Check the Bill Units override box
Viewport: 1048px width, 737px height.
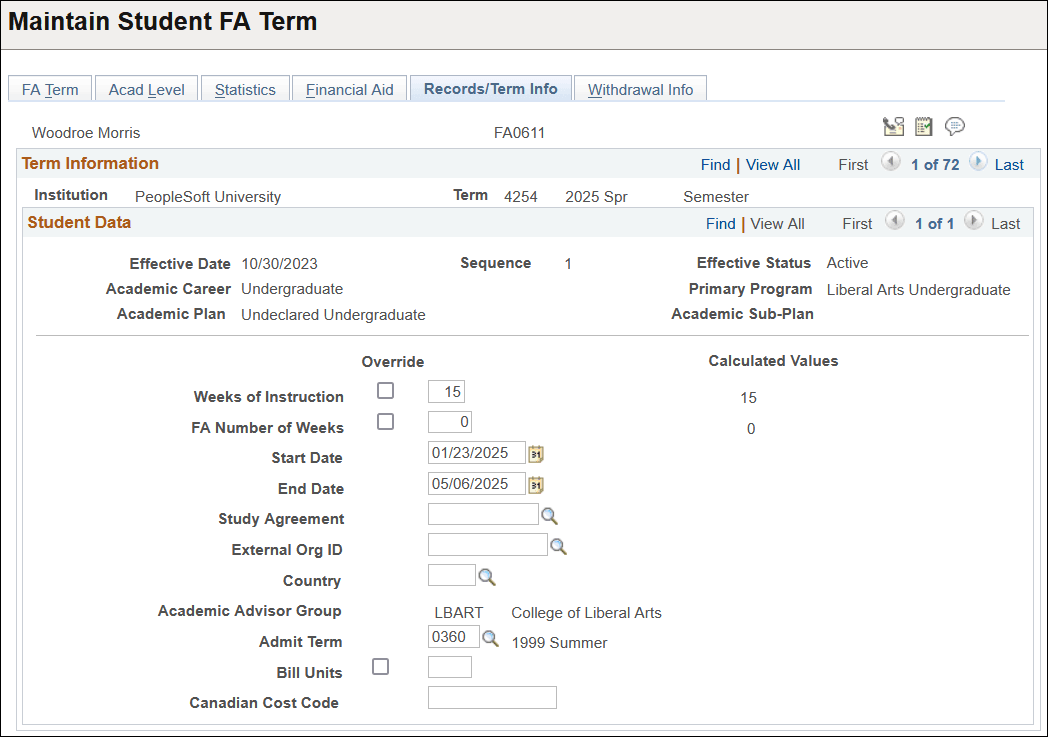coord(380,666)
